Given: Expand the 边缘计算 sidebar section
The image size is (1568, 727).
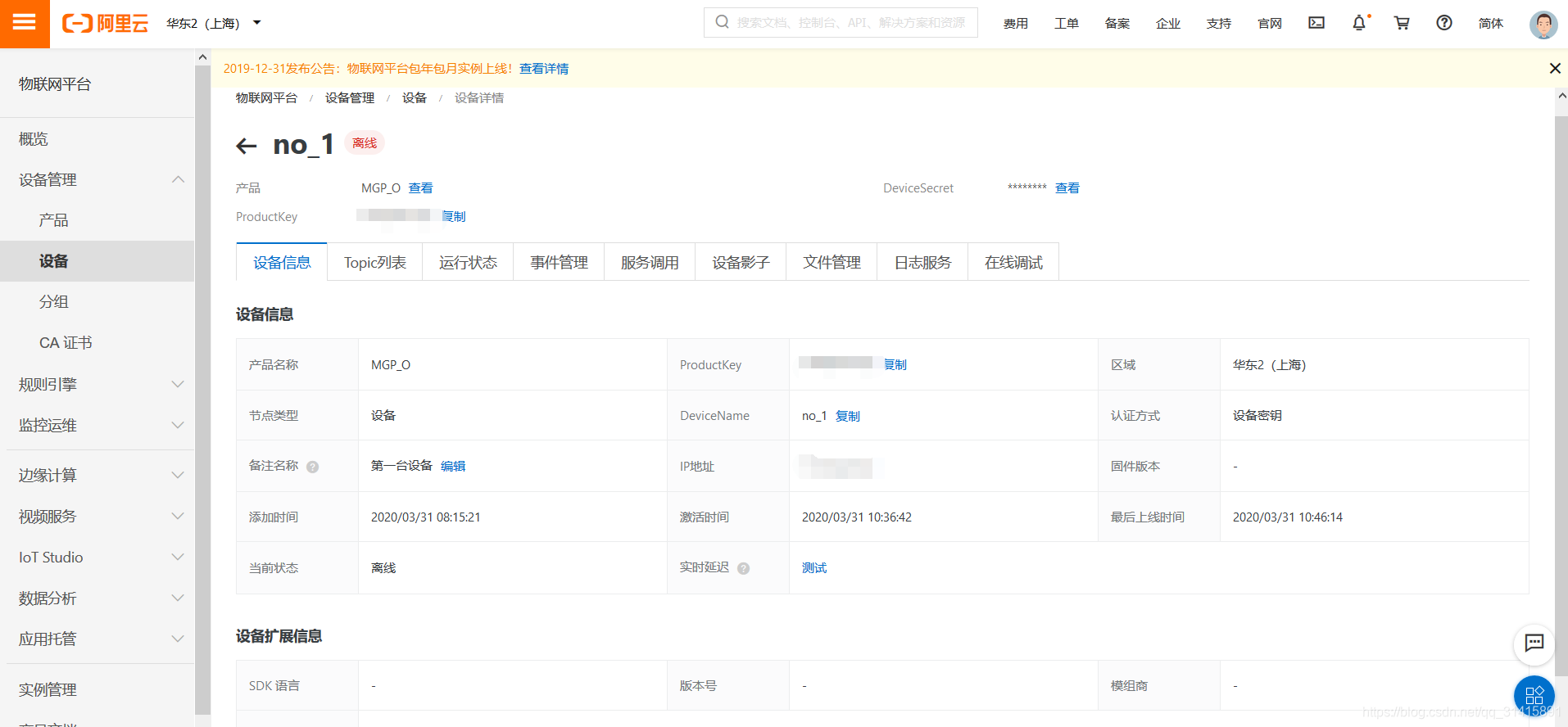Looking at the screenshot, I should click(x=178, y=475).
